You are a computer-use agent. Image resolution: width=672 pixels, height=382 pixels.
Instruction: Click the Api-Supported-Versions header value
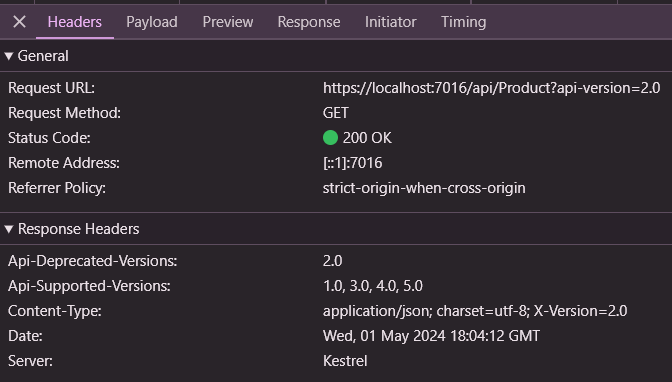pyautogui.click(x=372, y=286)
